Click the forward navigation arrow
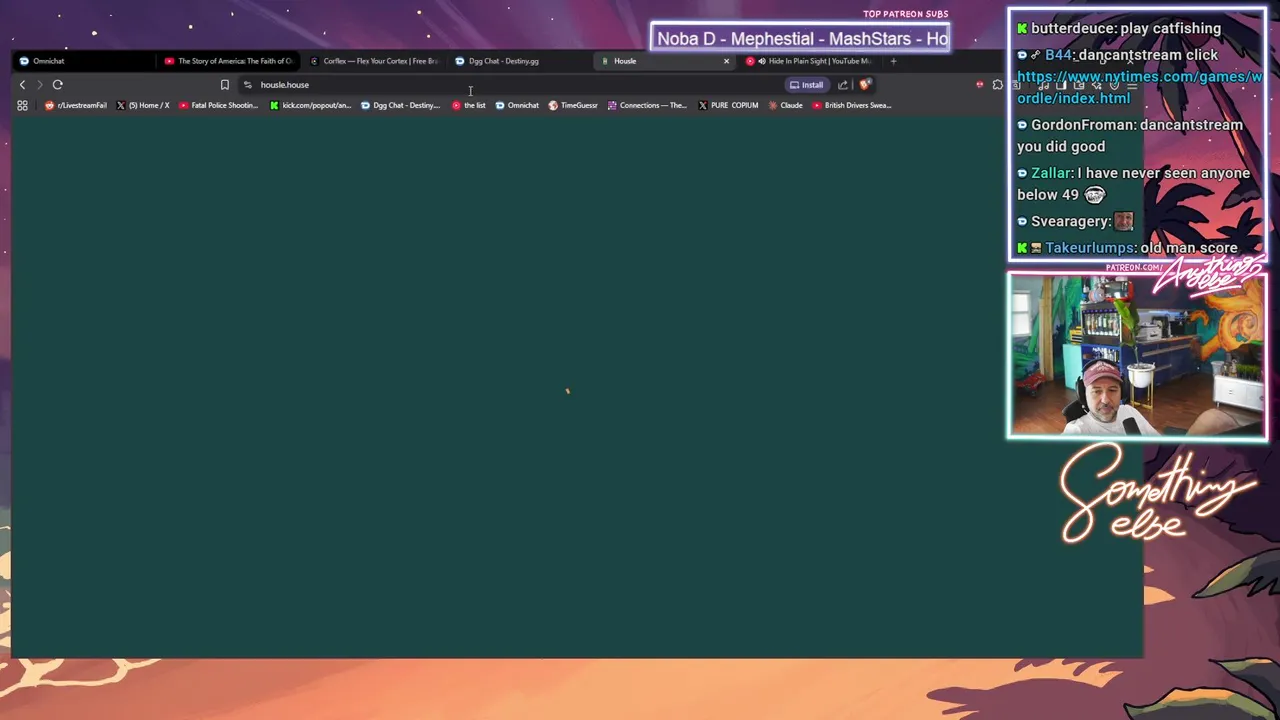The image size is (1280, 720). (40, 85)
